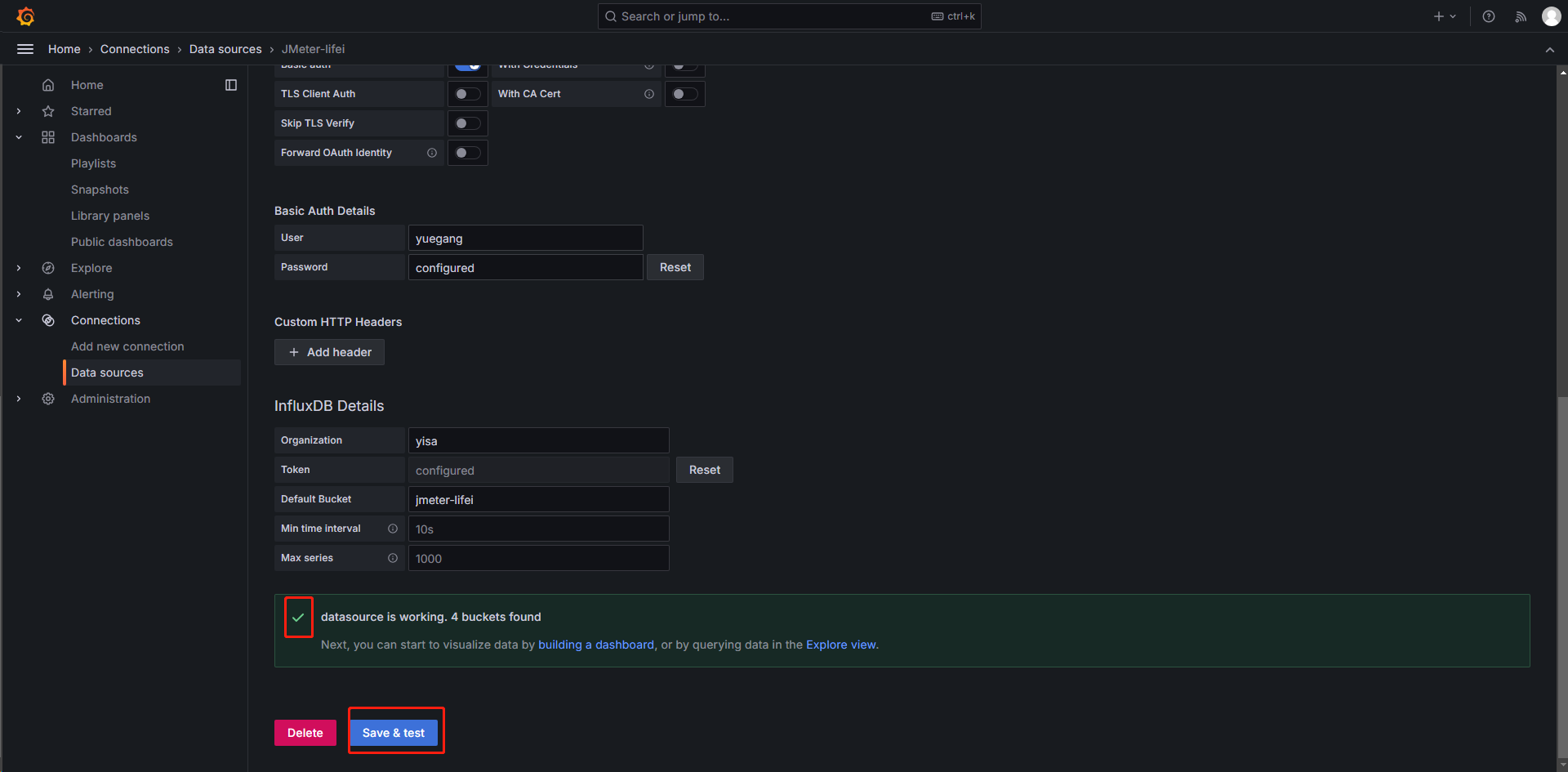1568x772 pixels.
Task: Click the Administration gear icon
Action: (48, 399)
